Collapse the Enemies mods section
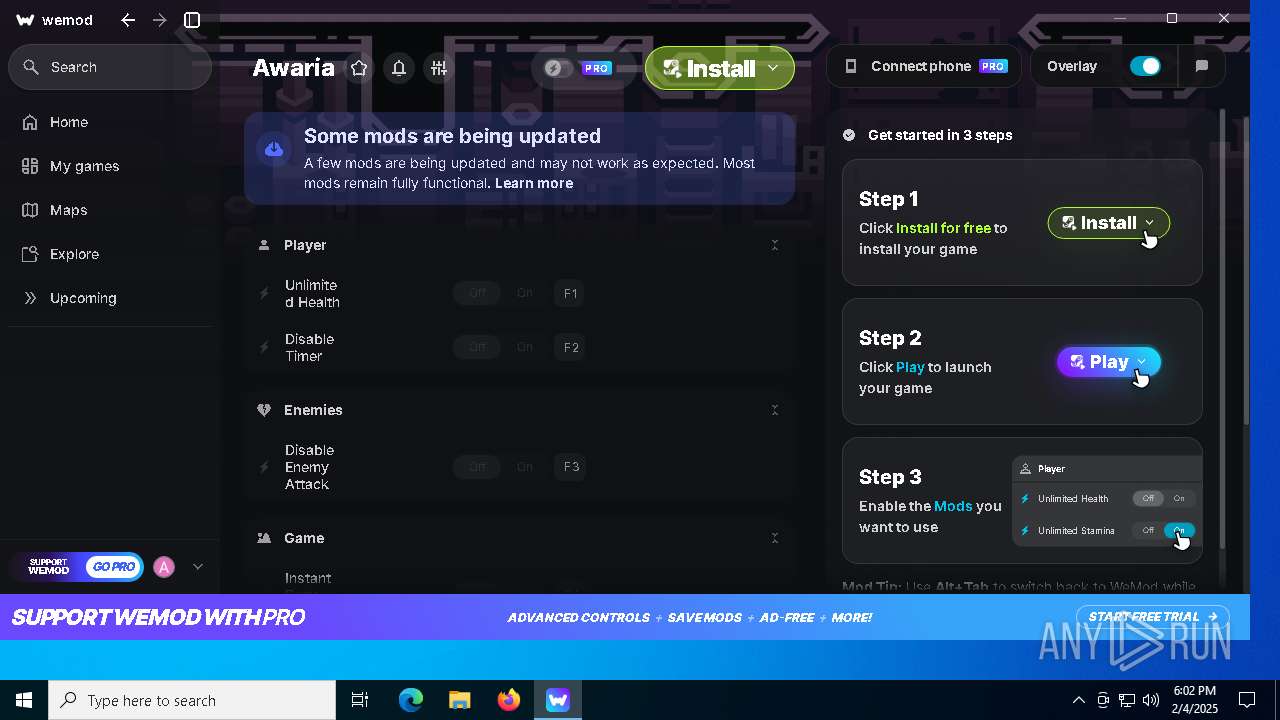The image size is (1280, 720). pos(774,410)
